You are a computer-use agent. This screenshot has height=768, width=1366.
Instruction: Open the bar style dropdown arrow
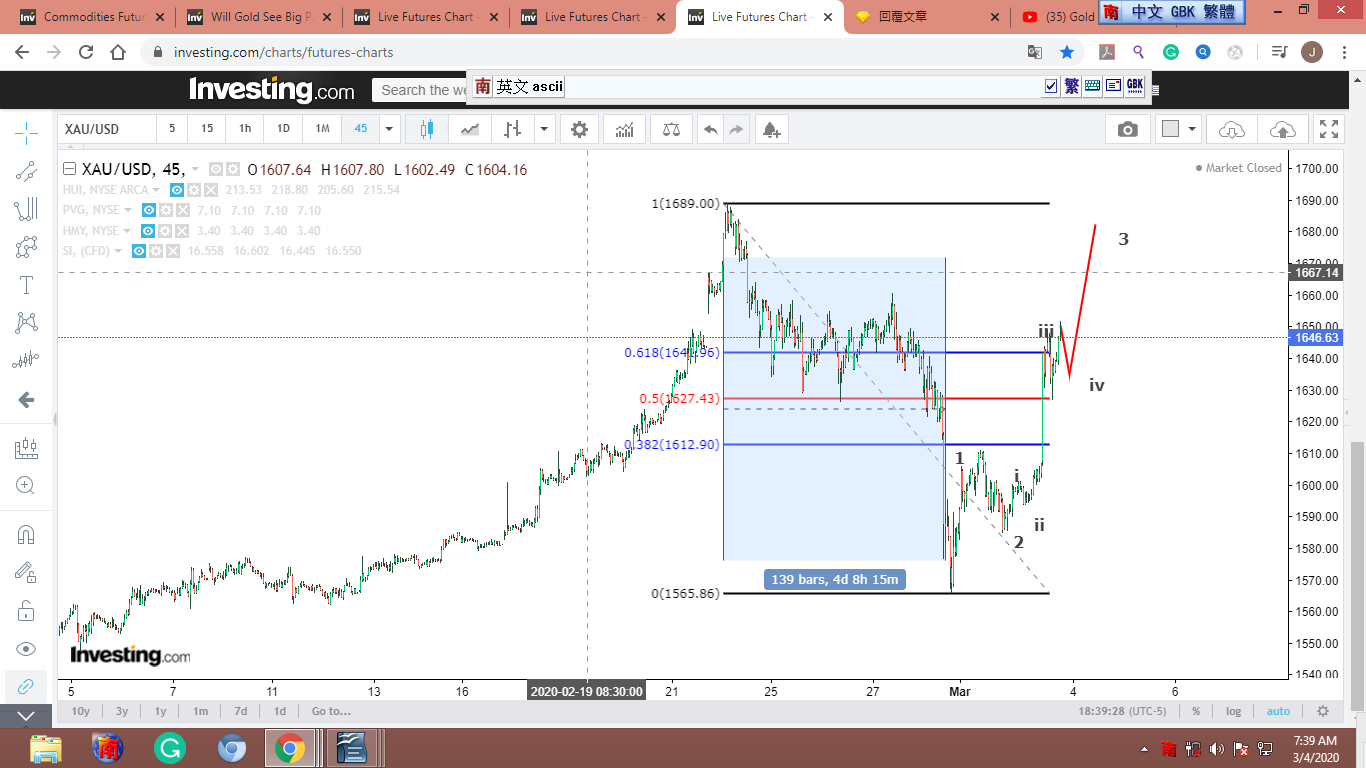pyautogui.click(x=544, y=129)
